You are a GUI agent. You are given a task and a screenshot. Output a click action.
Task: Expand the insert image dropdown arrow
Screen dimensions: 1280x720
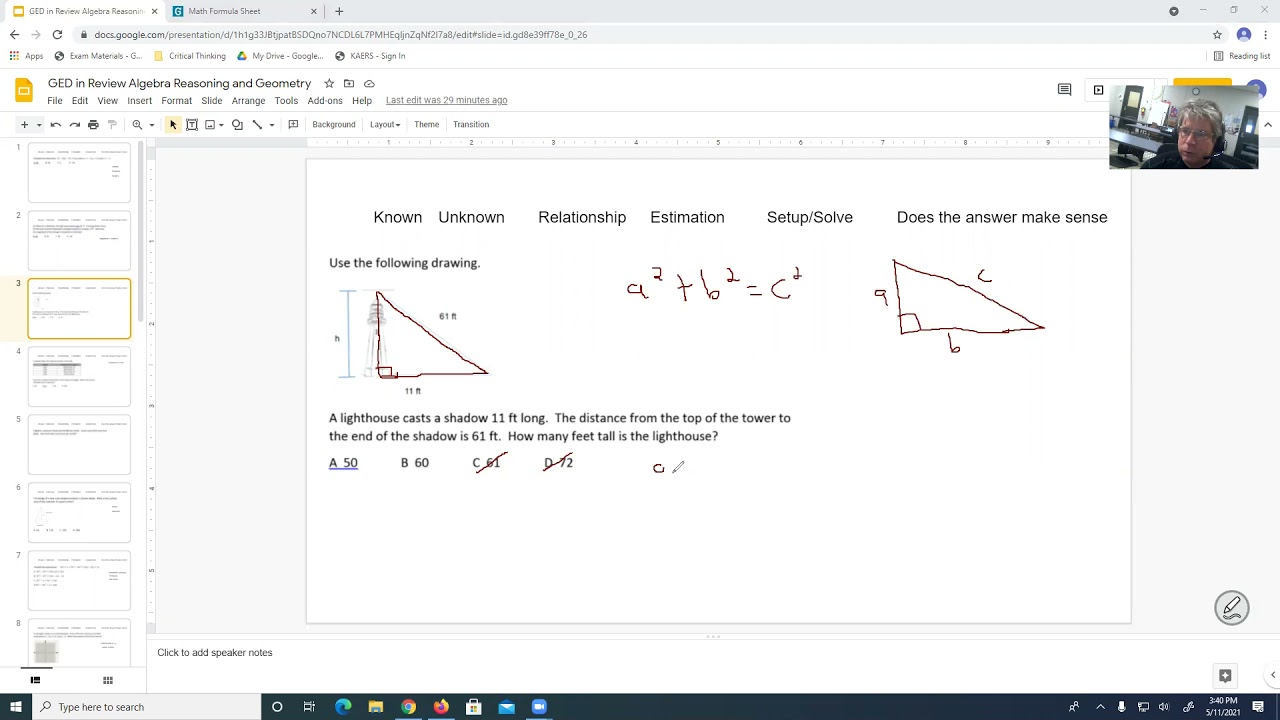(x=221, y=125)
